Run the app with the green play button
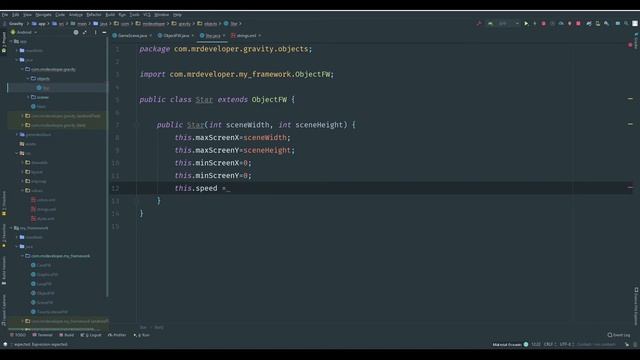This screenshot has height=360, width=640. point(526,24)
